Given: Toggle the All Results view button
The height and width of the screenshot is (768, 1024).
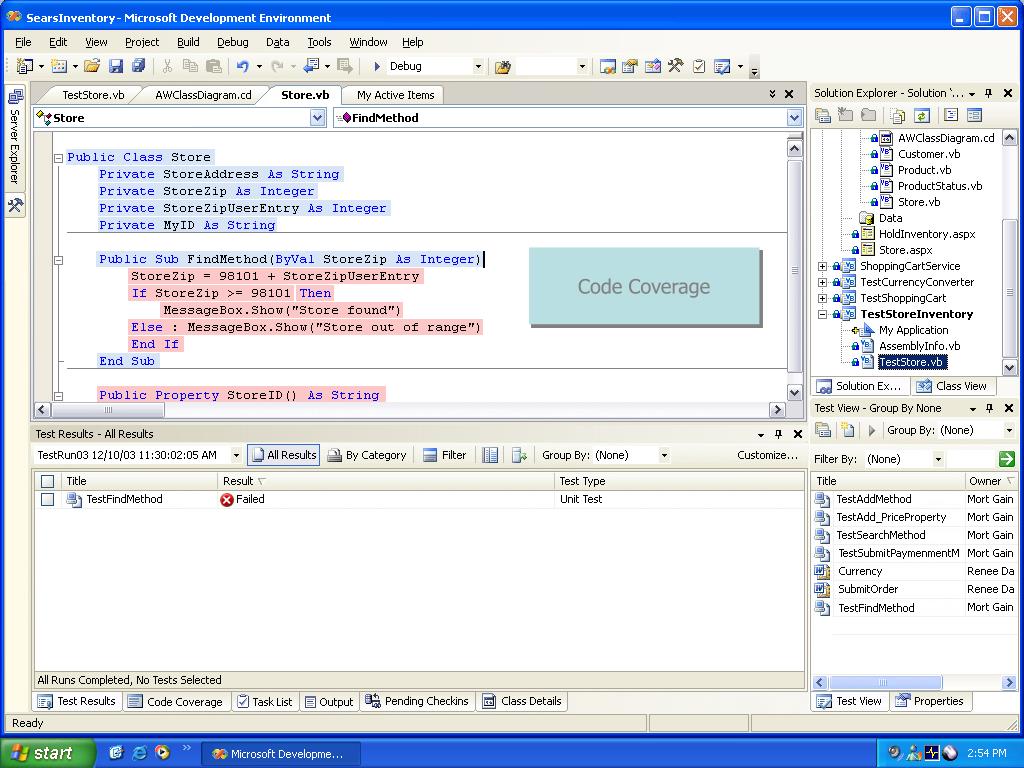Looking at the screenshot, I should coord(283,455).
